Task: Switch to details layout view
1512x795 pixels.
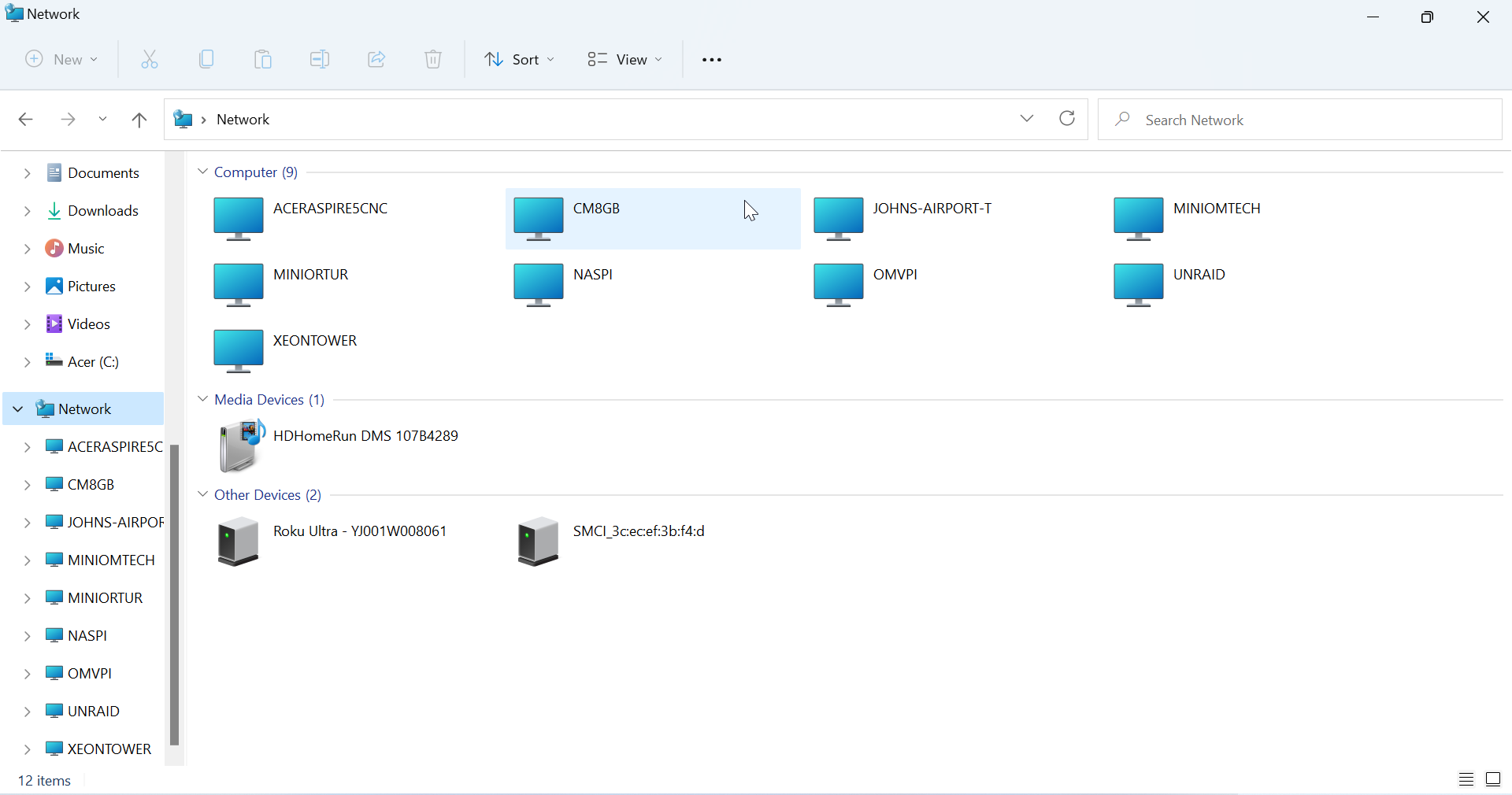Action: 1466,780
